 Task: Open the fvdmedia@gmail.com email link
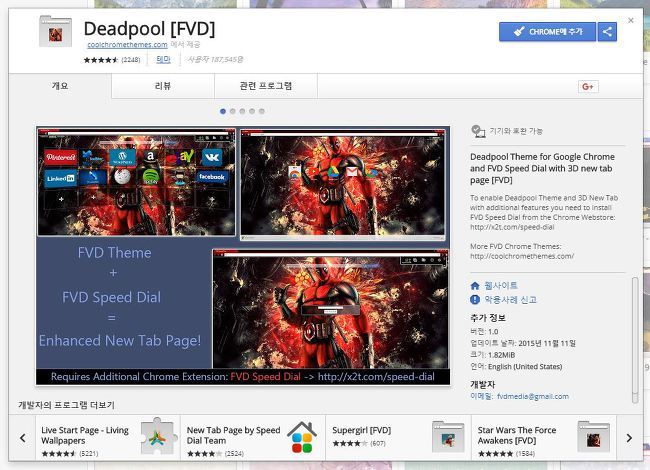pyautogui.click(x=533, y=396)
